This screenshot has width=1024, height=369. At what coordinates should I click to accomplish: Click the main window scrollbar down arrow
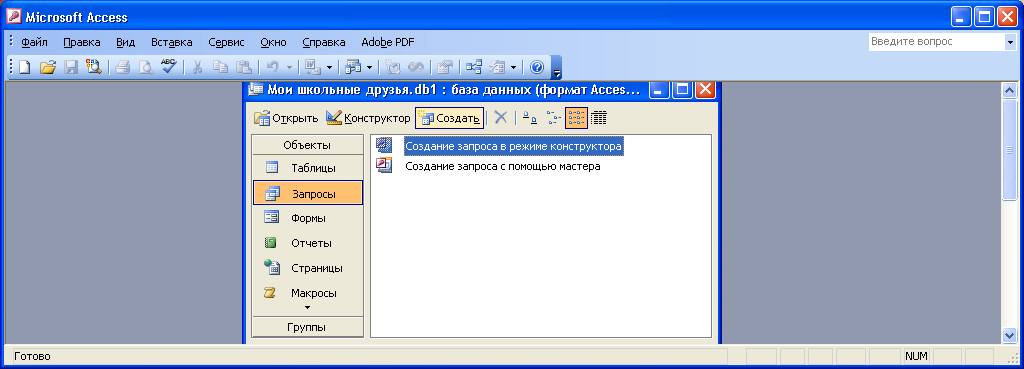[1010, 335]
